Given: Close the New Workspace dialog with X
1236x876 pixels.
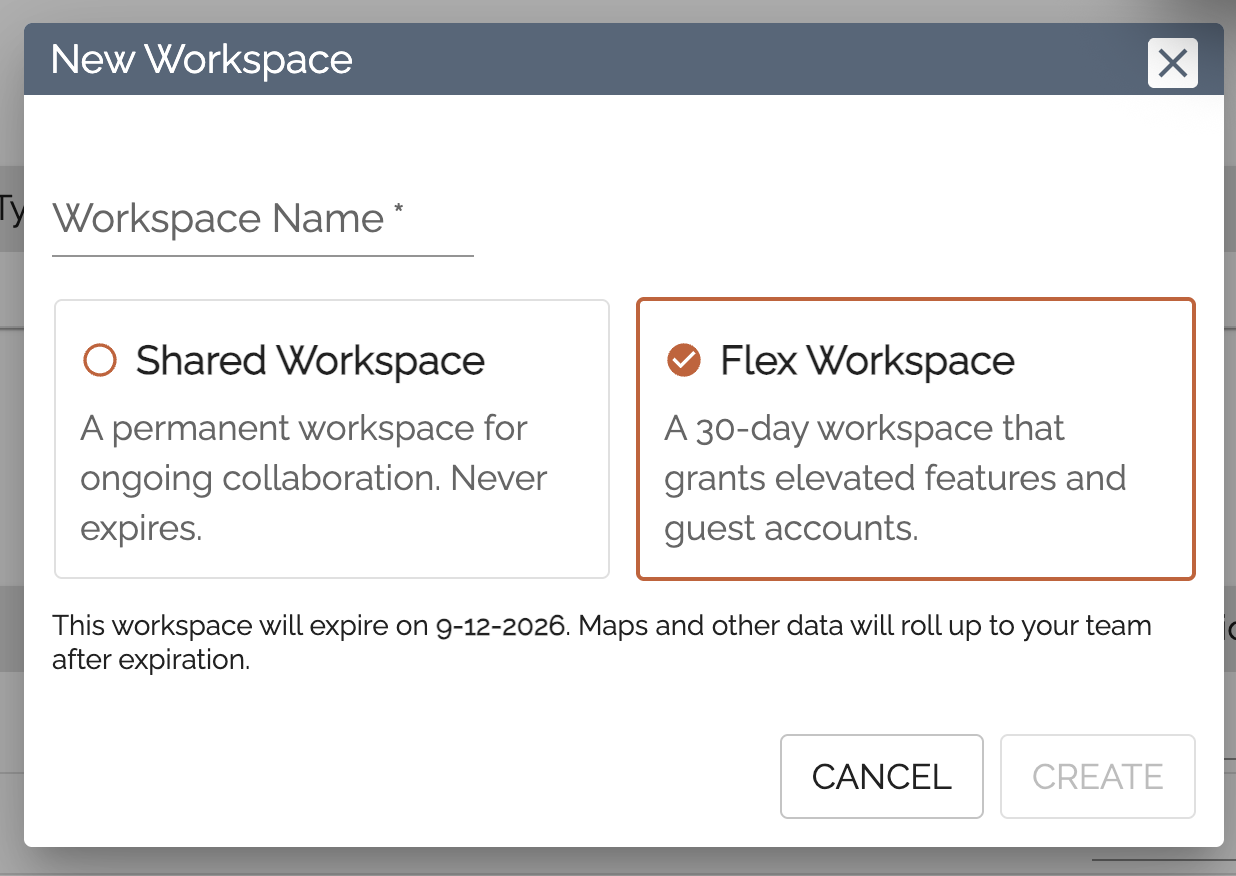Looking at the screenshot, I should (1172, 63).
